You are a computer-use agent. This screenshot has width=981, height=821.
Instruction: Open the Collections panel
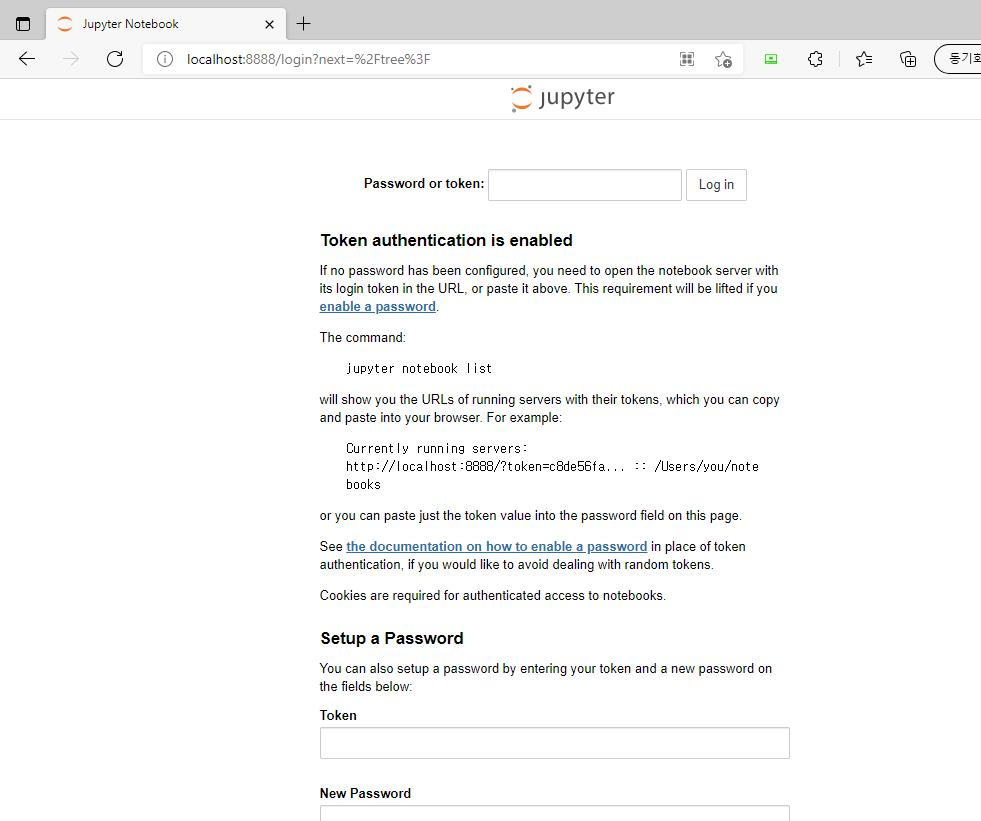[908, 59]
